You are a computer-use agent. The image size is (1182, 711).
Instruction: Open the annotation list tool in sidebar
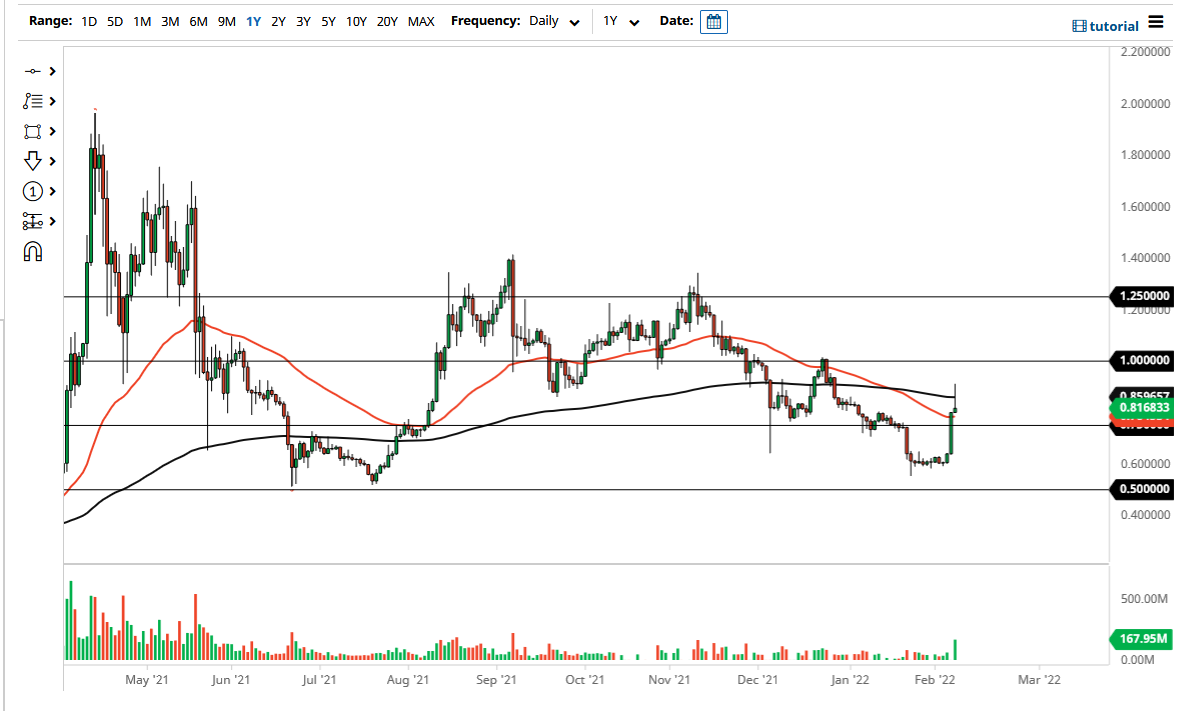click(x=31, y=101)
